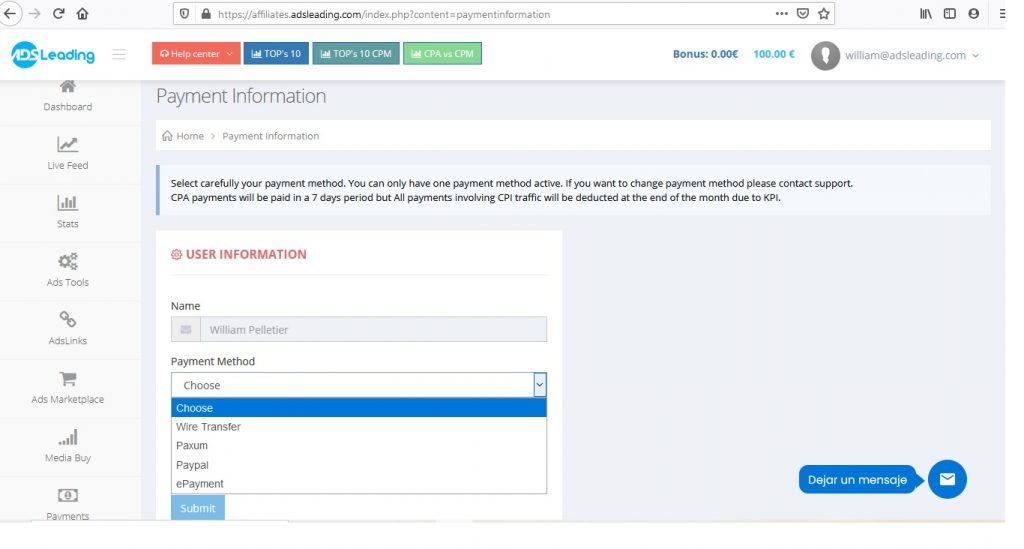Open Media Buy in the sidebar
Image resolution: width=1024 pixels, height=549 pixels.
[68, 447]
